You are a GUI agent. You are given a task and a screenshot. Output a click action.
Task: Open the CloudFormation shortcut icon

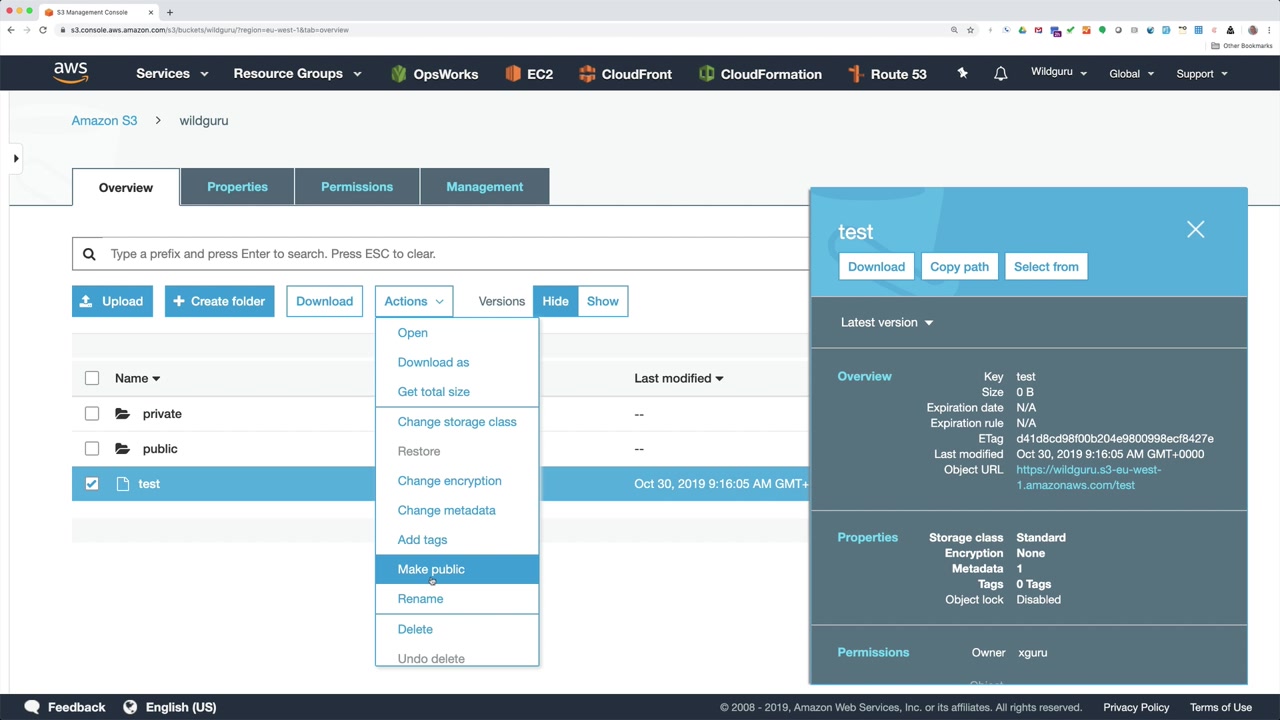(x=707, y=74)
